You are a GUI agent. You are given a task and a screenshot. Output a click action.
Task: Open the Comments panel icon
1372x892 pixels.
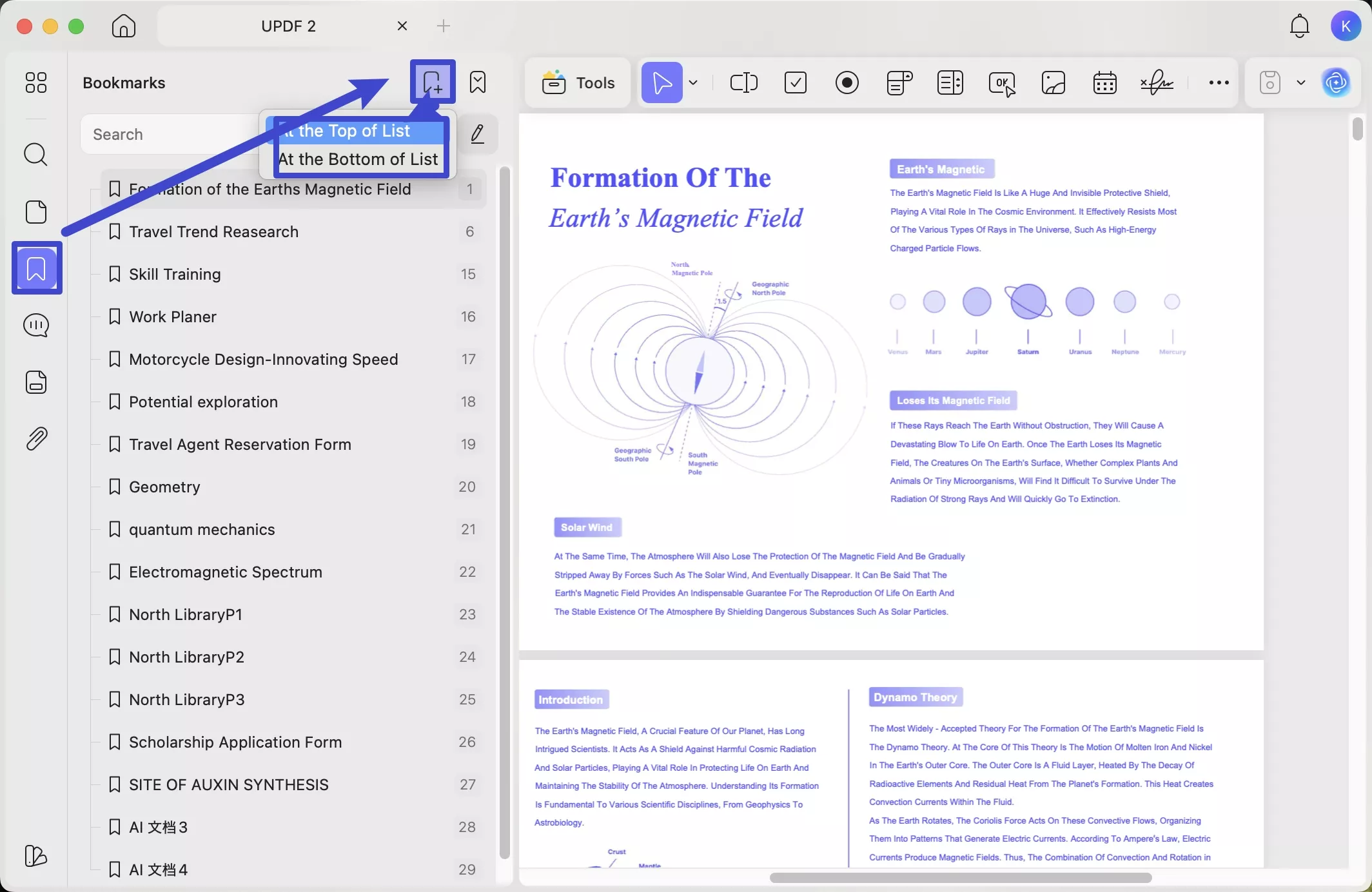(36, 325)
